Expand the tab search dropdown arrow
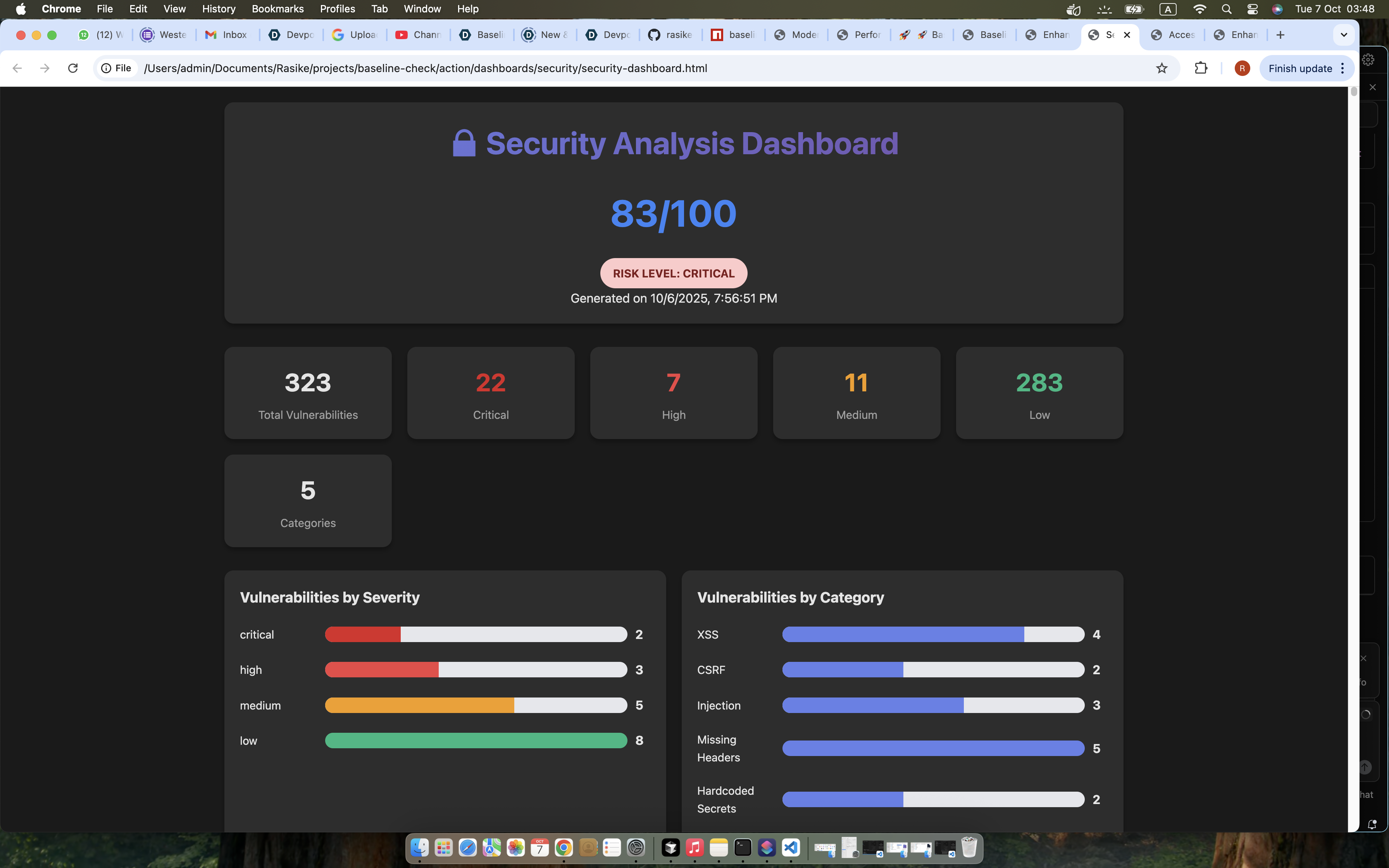This screenshot has width=1389, height=868. tap(1343, 35)
